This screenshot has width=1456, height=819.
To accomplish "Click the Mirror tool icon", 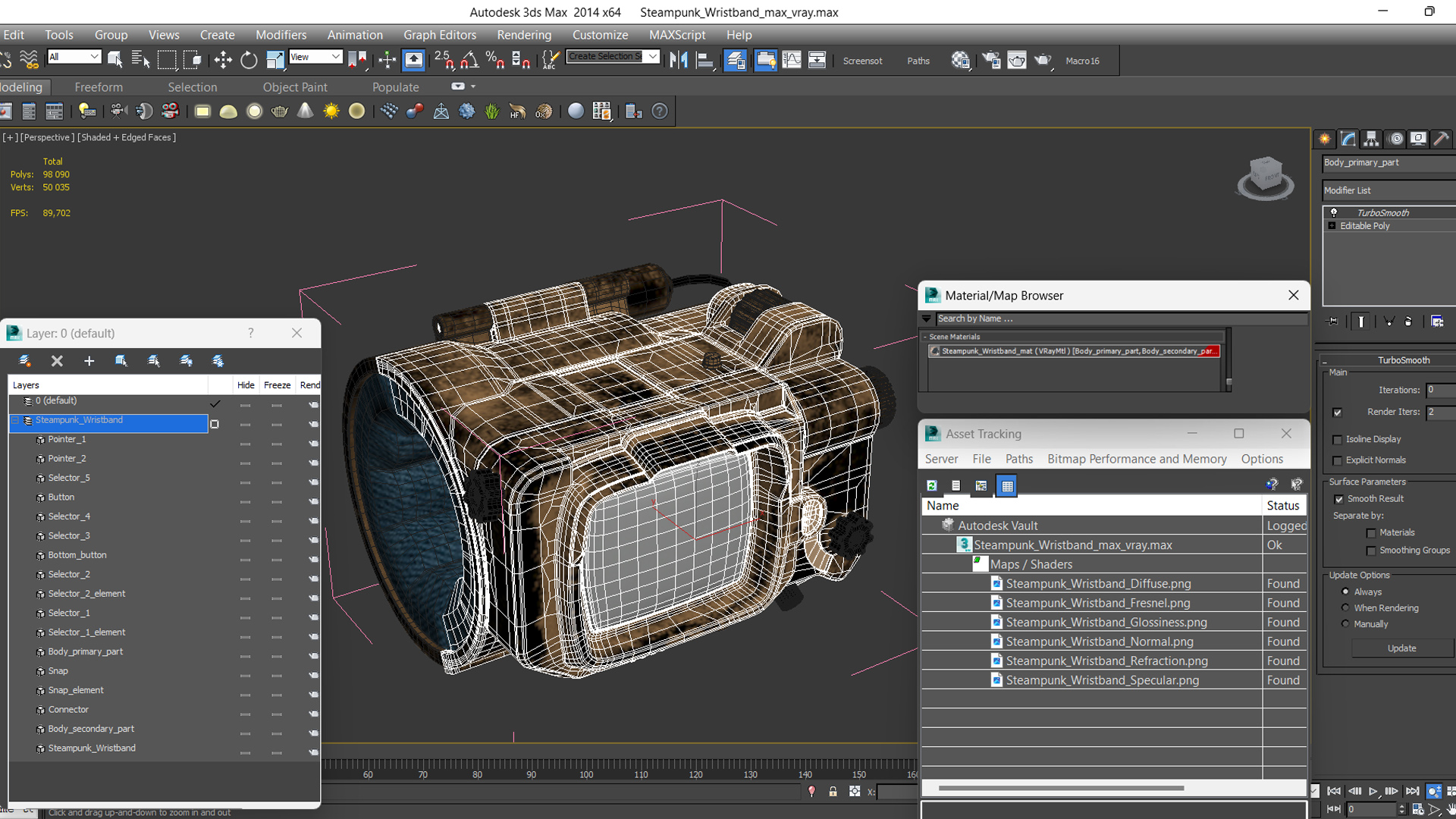I will pyautogui.click(x=679, y=60).
